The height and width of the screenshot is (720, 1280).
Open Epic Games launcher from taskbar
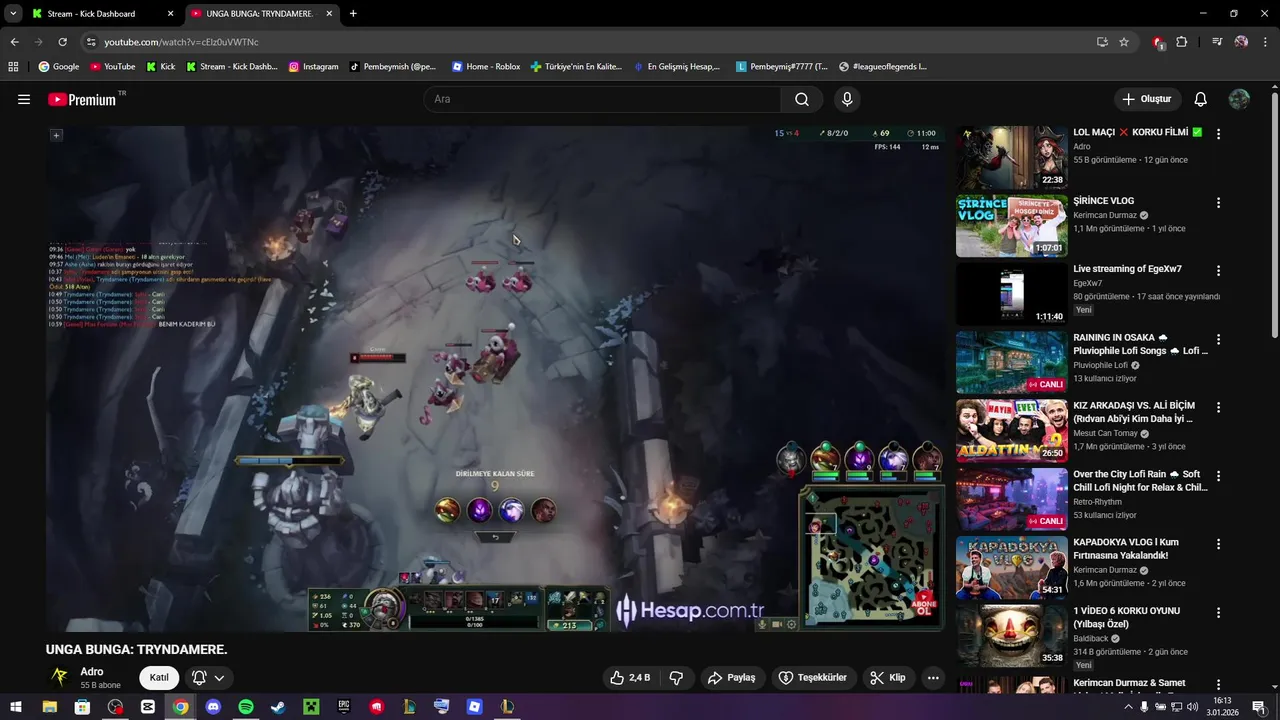[344, 707]
